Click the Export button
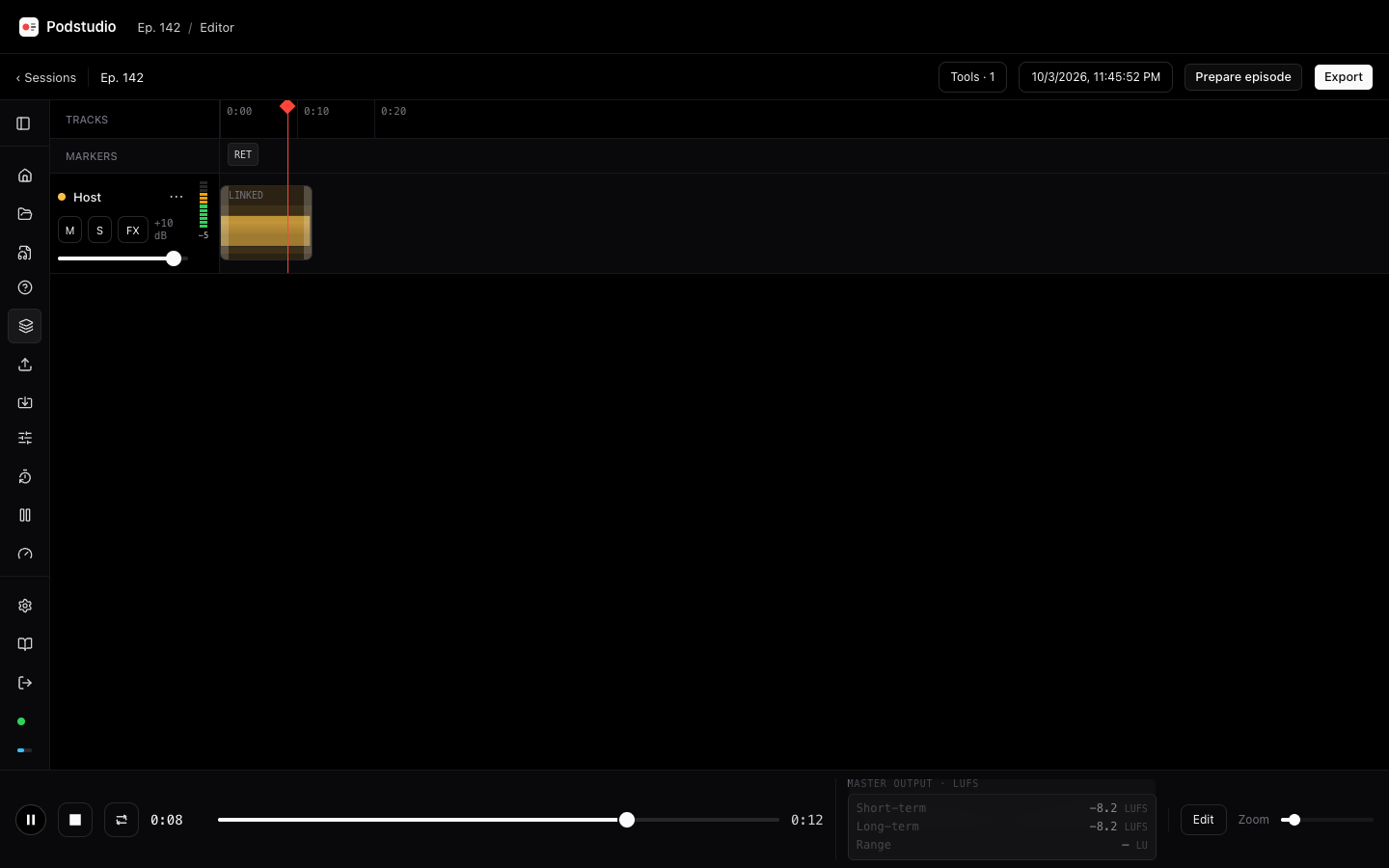 click(1344, 77)
